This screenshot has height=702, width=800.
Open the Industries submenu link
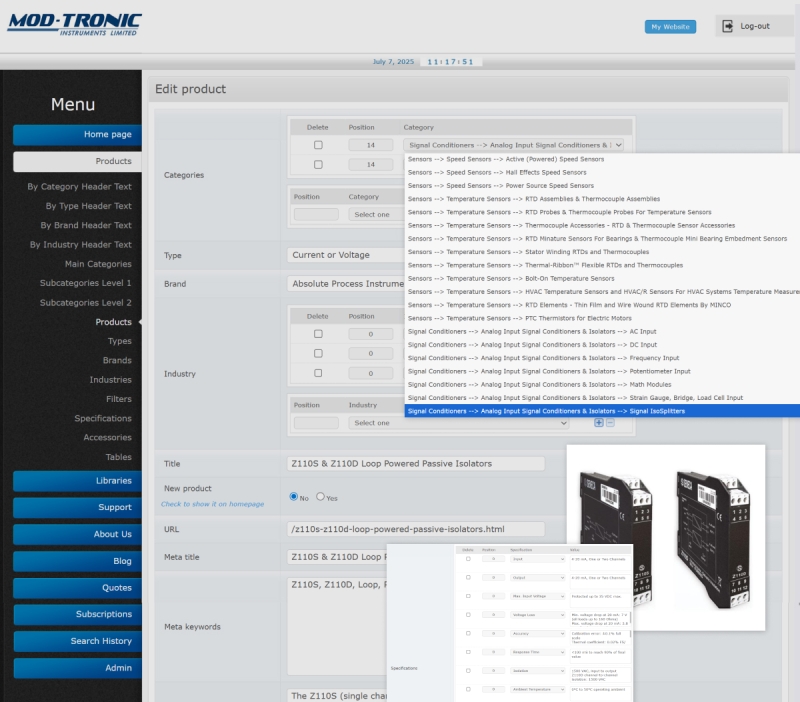coord(111,380)
